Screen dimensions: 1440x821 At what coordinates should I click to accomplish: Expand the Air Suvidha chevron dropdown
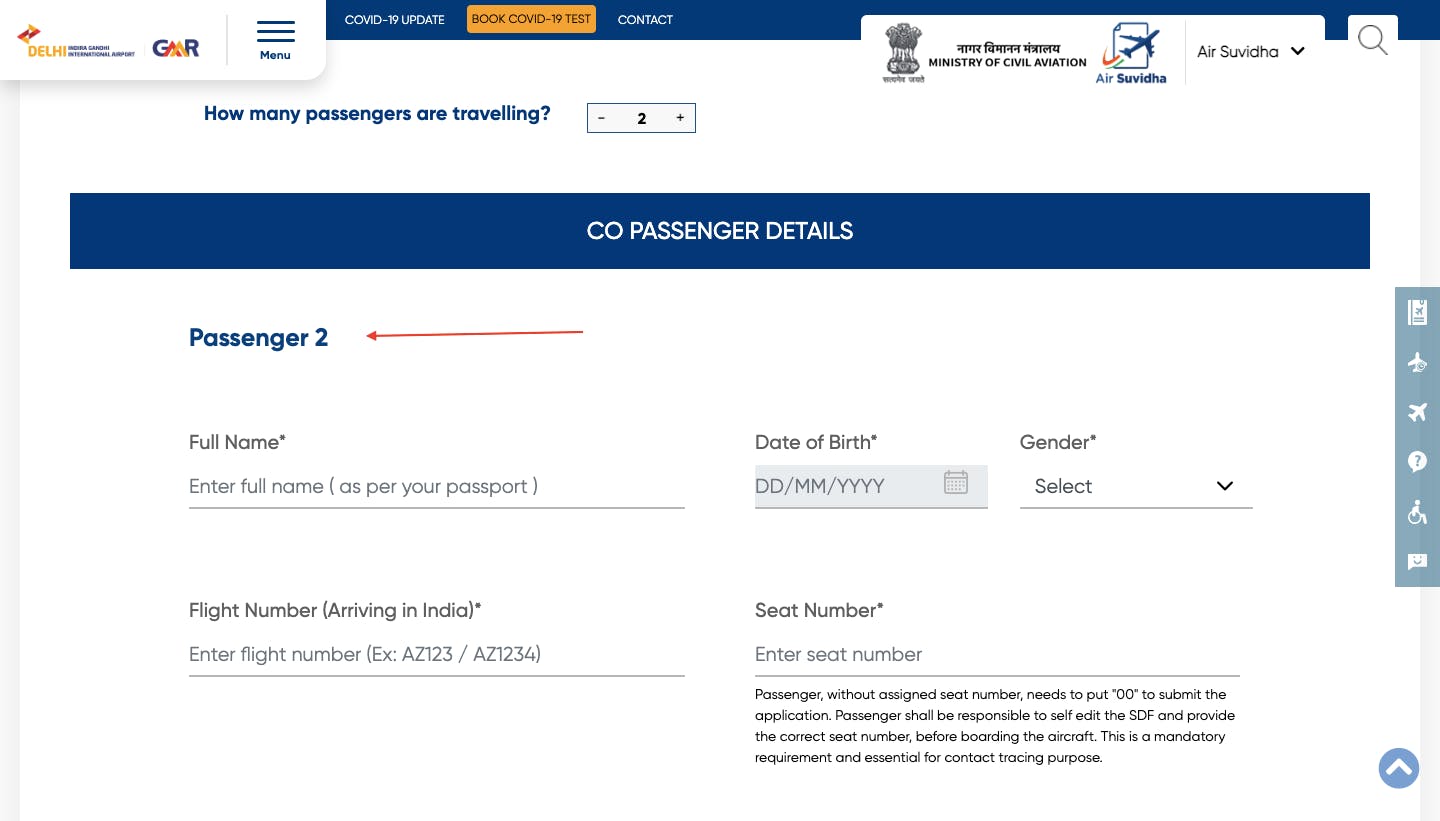tap(1297, 51)
